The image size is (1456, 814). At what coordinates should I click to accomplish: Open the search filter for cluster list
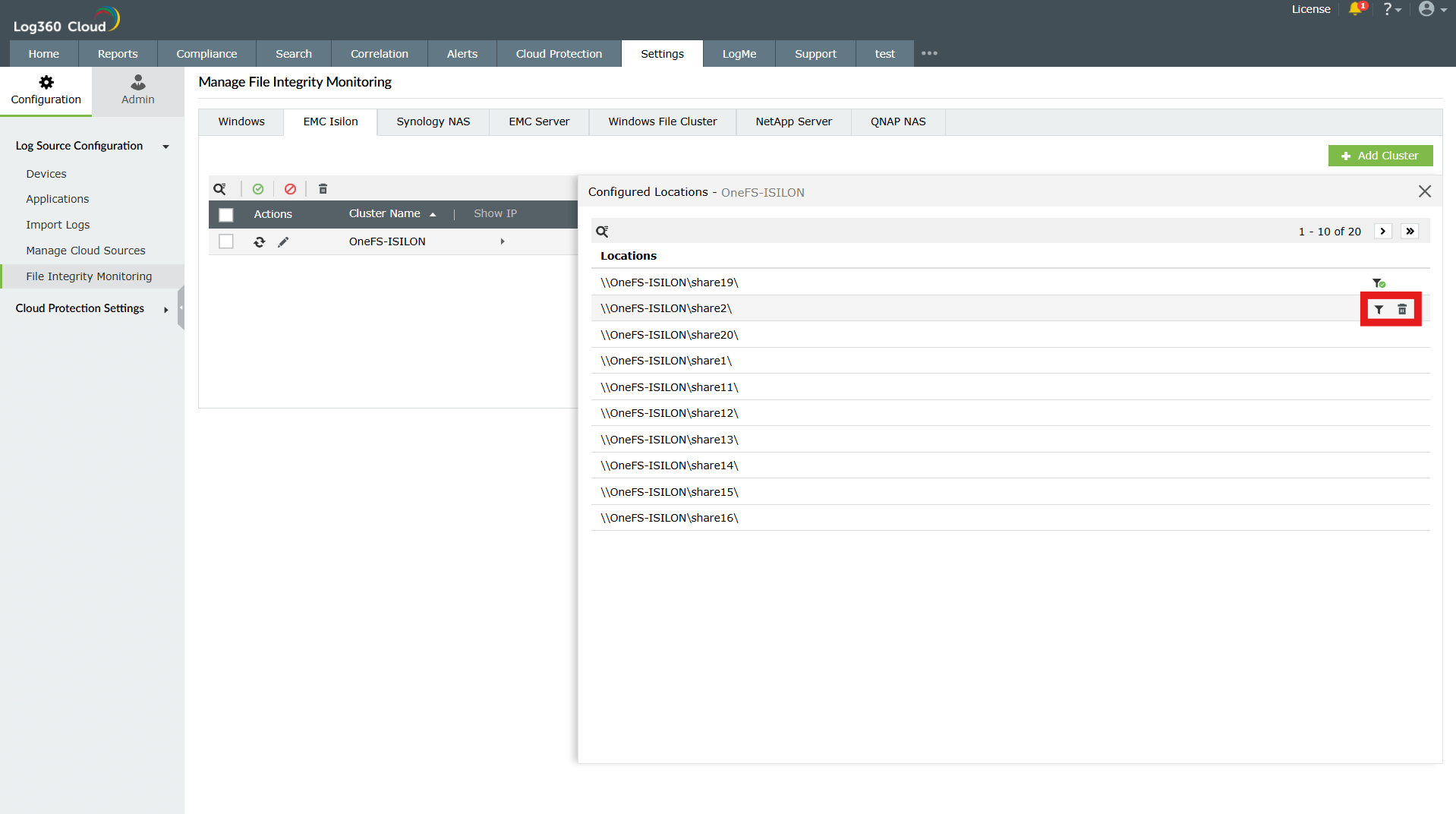pyautogui.click(x=220, y=188)
